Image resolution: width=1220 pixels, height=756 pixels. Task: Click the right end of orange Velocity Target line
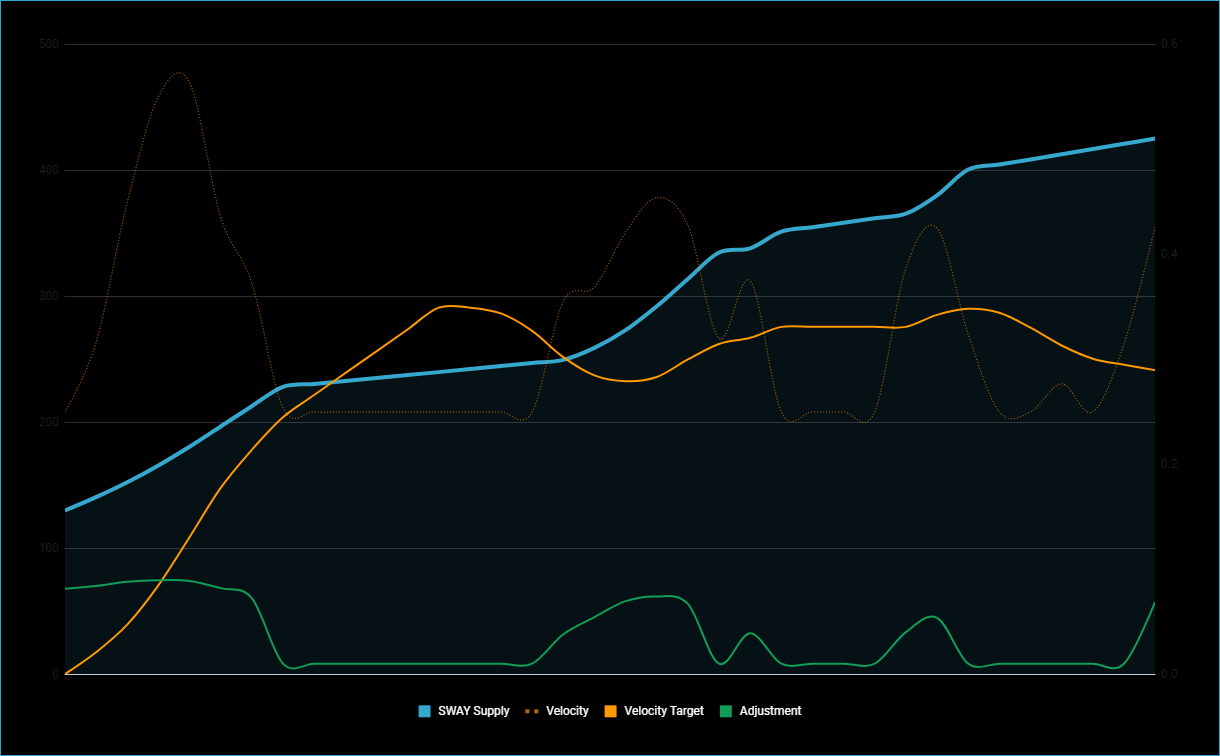coord(1154,370)
